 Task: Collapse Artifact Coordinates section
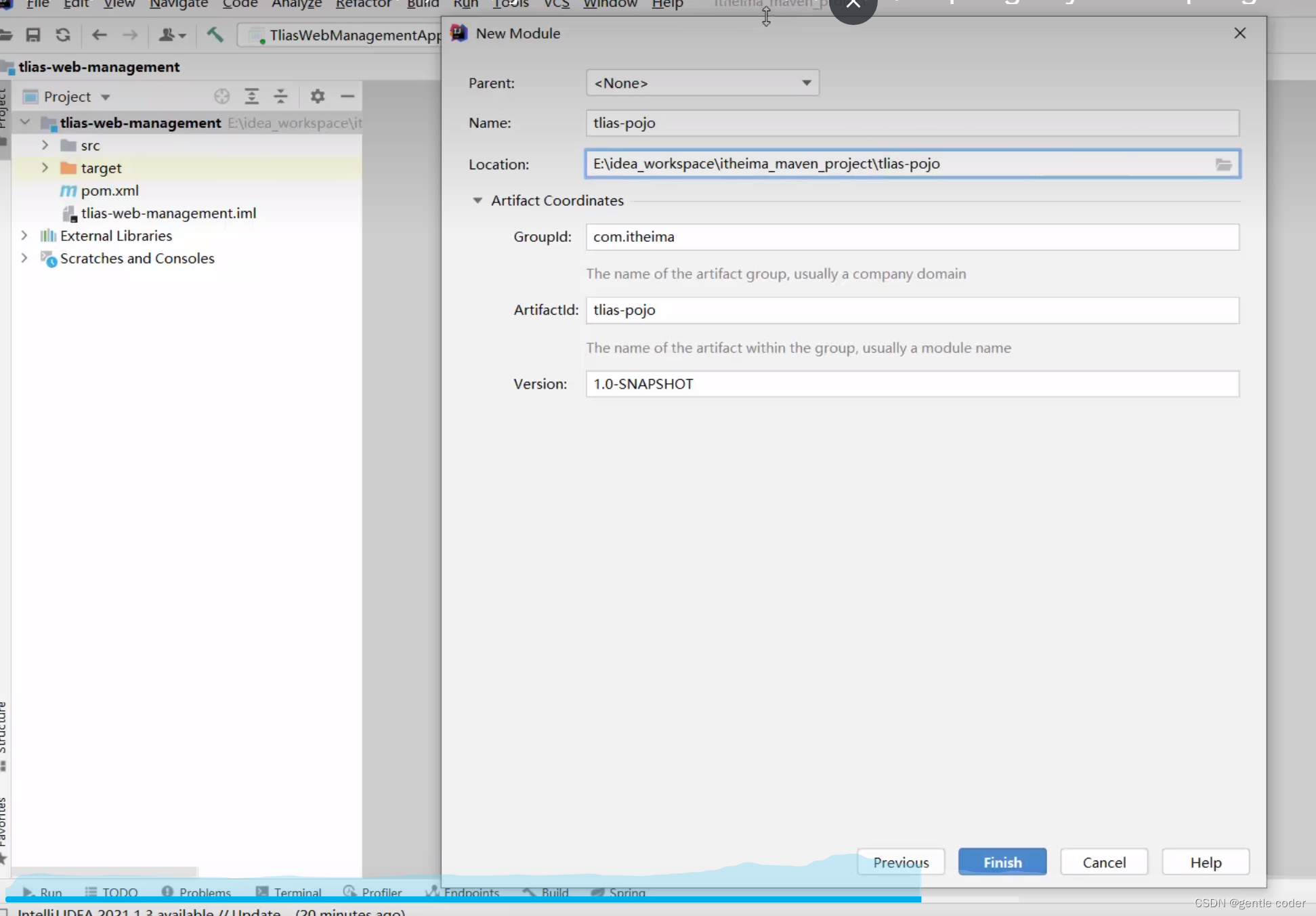point(477,200)
